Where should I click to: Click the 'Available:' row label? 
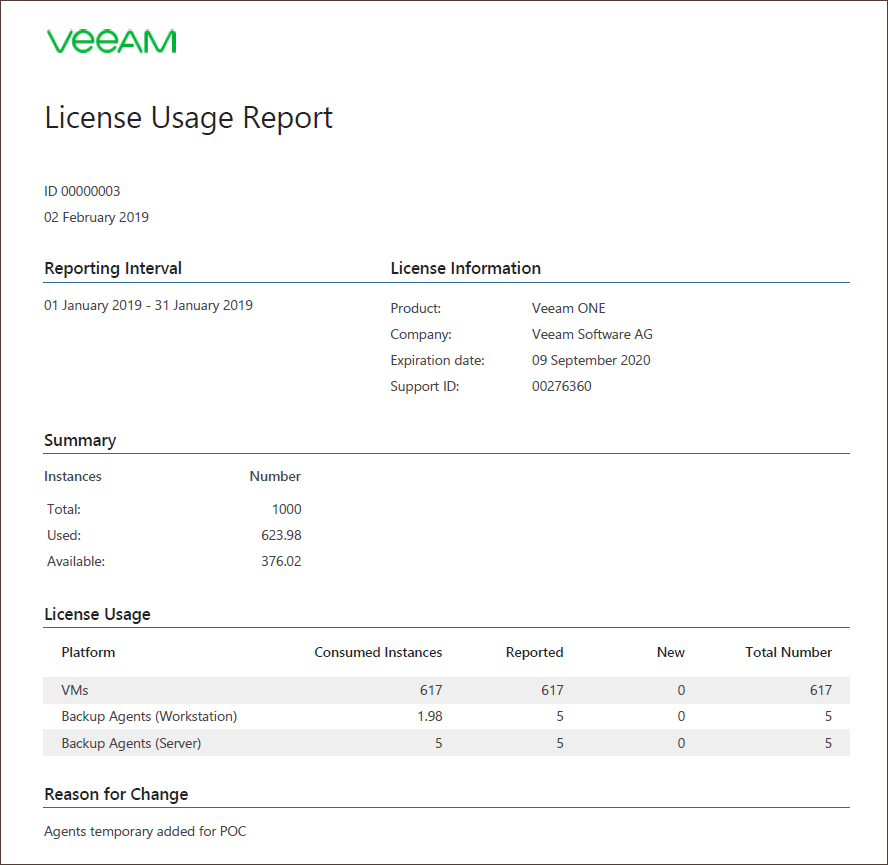pos(76,561)
